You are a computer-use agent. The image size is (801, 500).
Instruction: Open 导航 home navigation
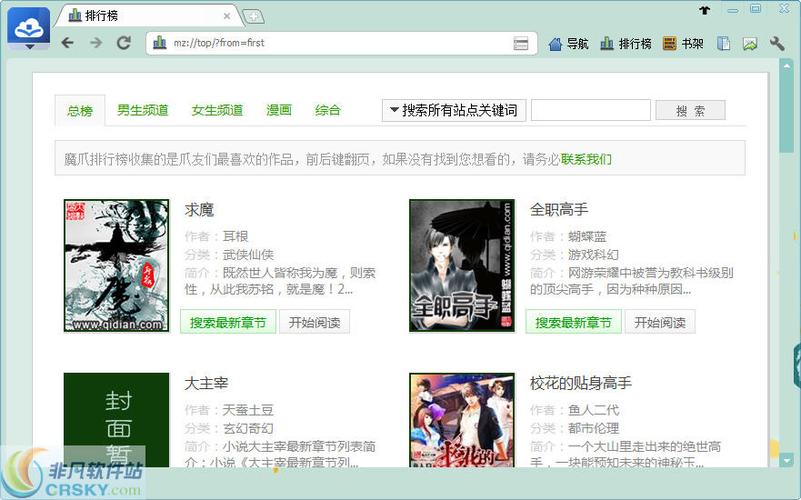point(568,44)
